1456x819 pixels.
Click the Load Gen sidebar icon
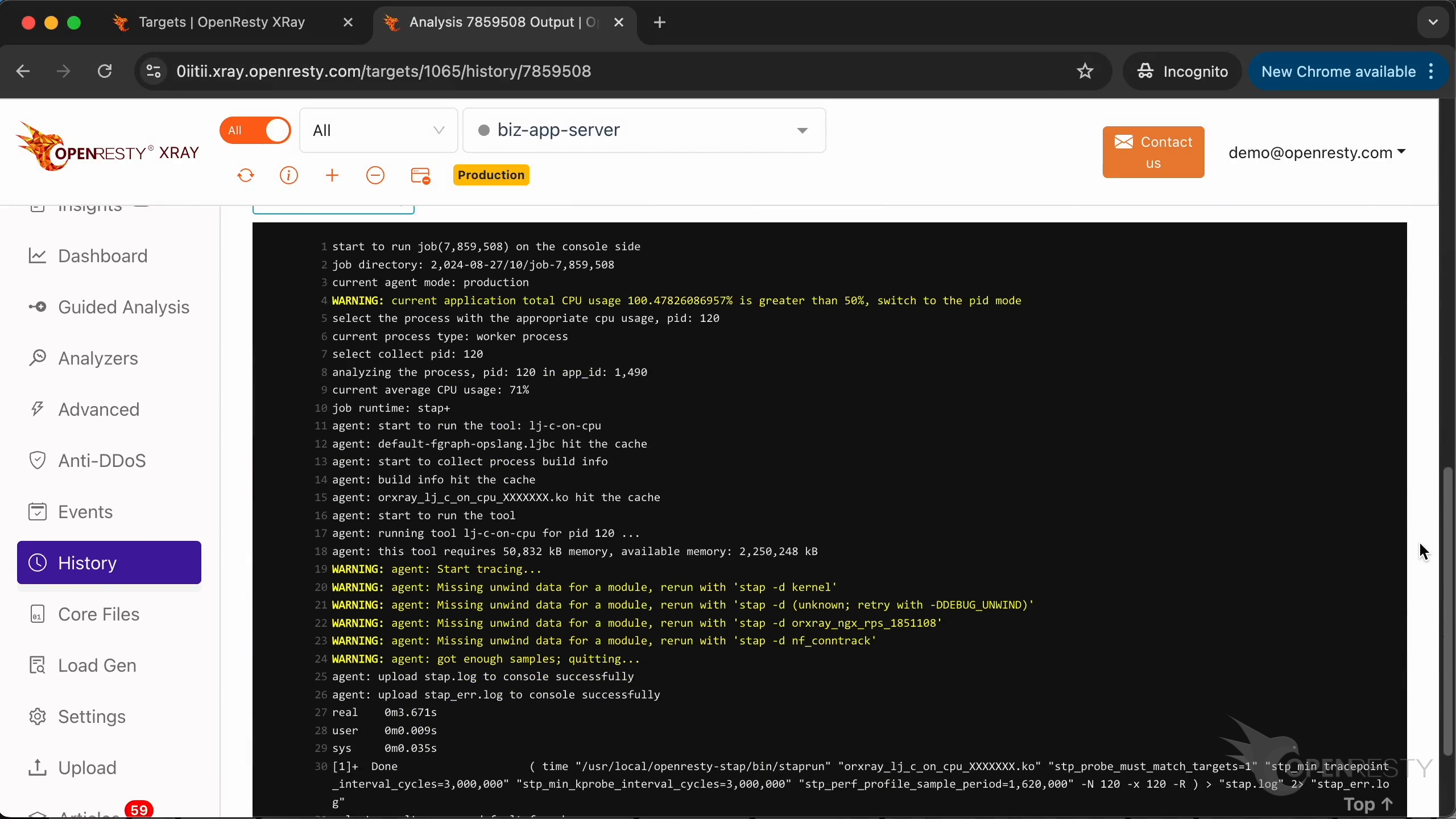38,665
